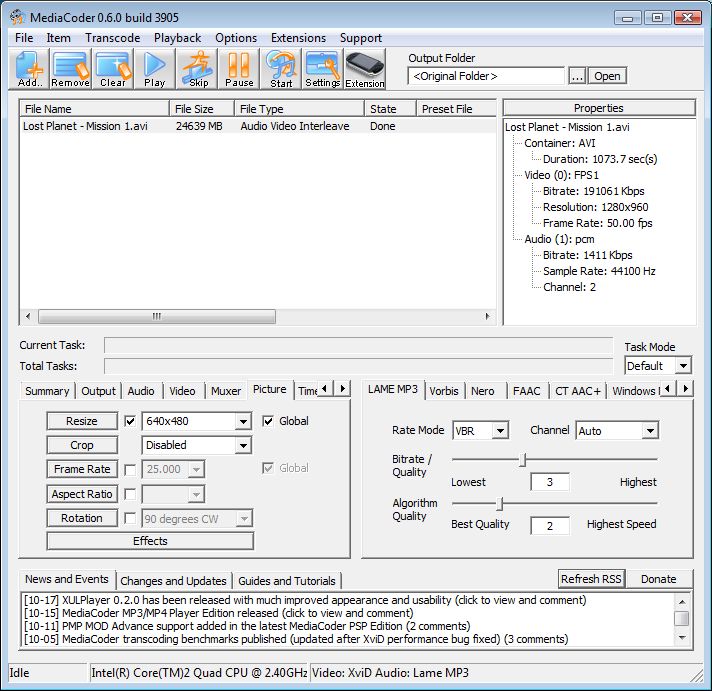Click the Output Folder path field
Screen dimensions: 712x691
click(x=486, y=76)
